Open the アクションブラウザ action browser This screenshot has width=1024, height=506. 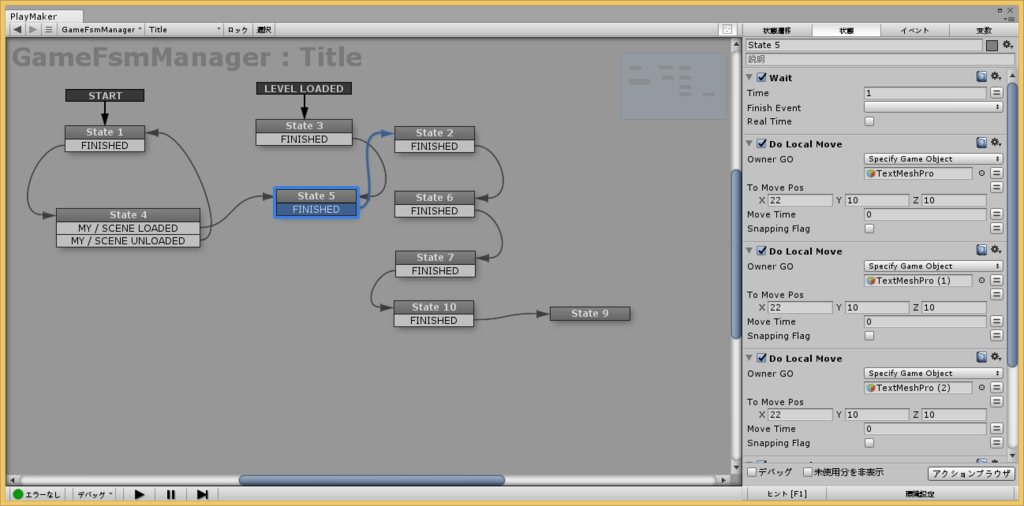[x=971, y=473]
